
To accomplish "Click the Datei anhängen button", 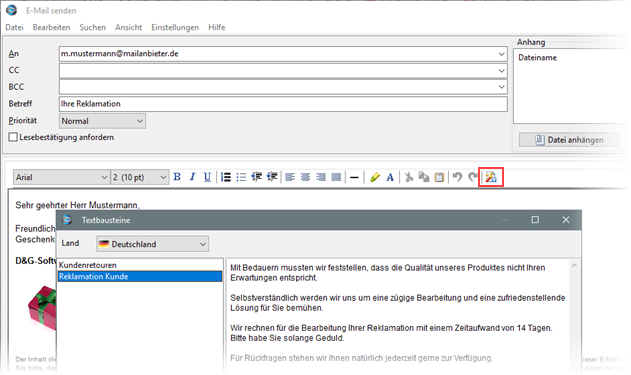I will 569,140.
